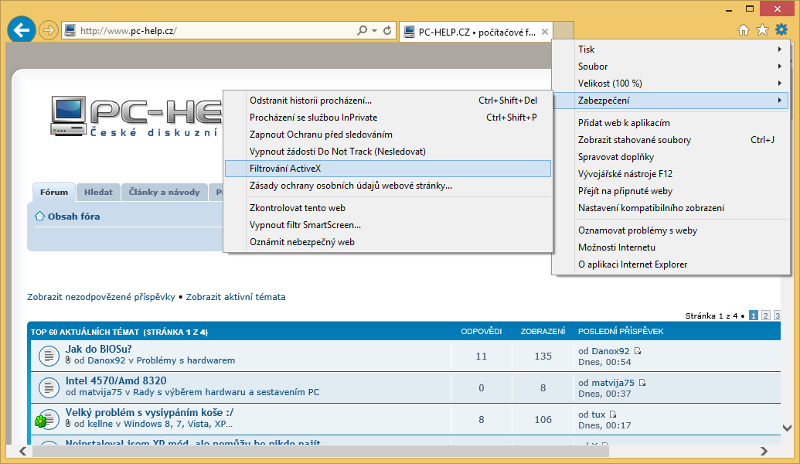
Task: Click the browser Back arrow button
Action: pos(21,30)
